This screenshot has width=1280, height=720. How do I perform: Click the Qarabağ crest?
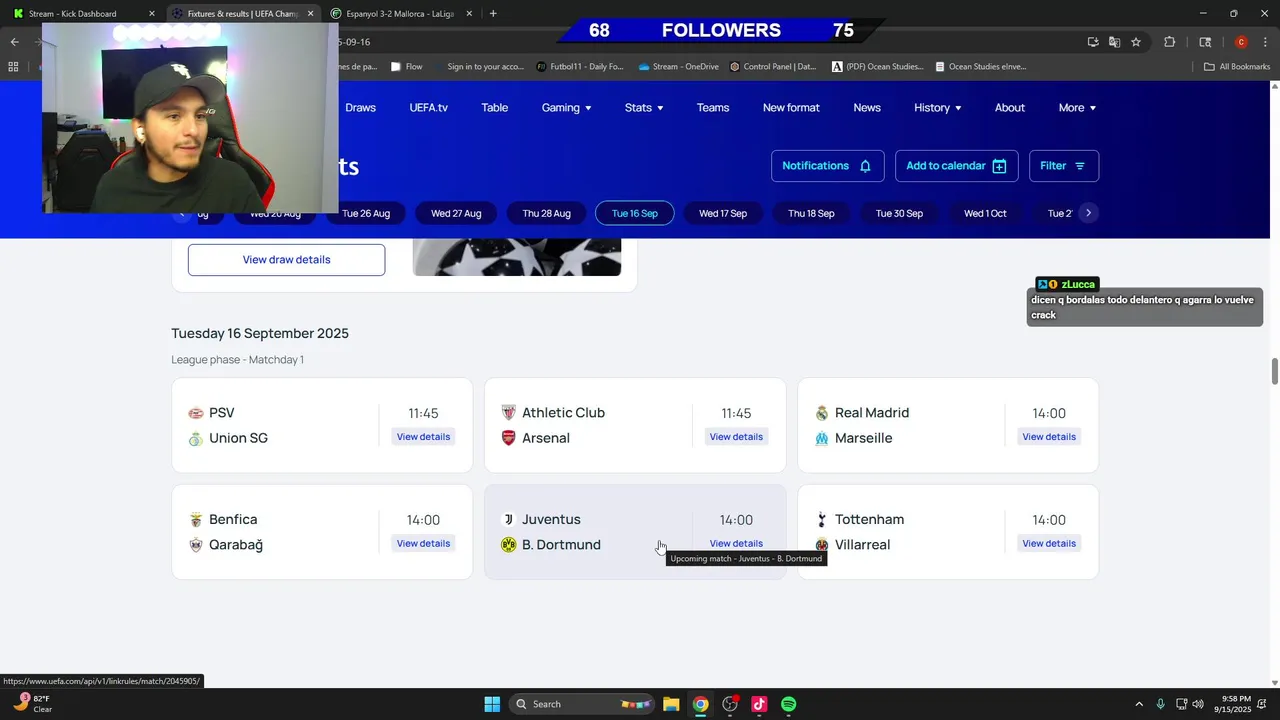[x=196, y=545]
